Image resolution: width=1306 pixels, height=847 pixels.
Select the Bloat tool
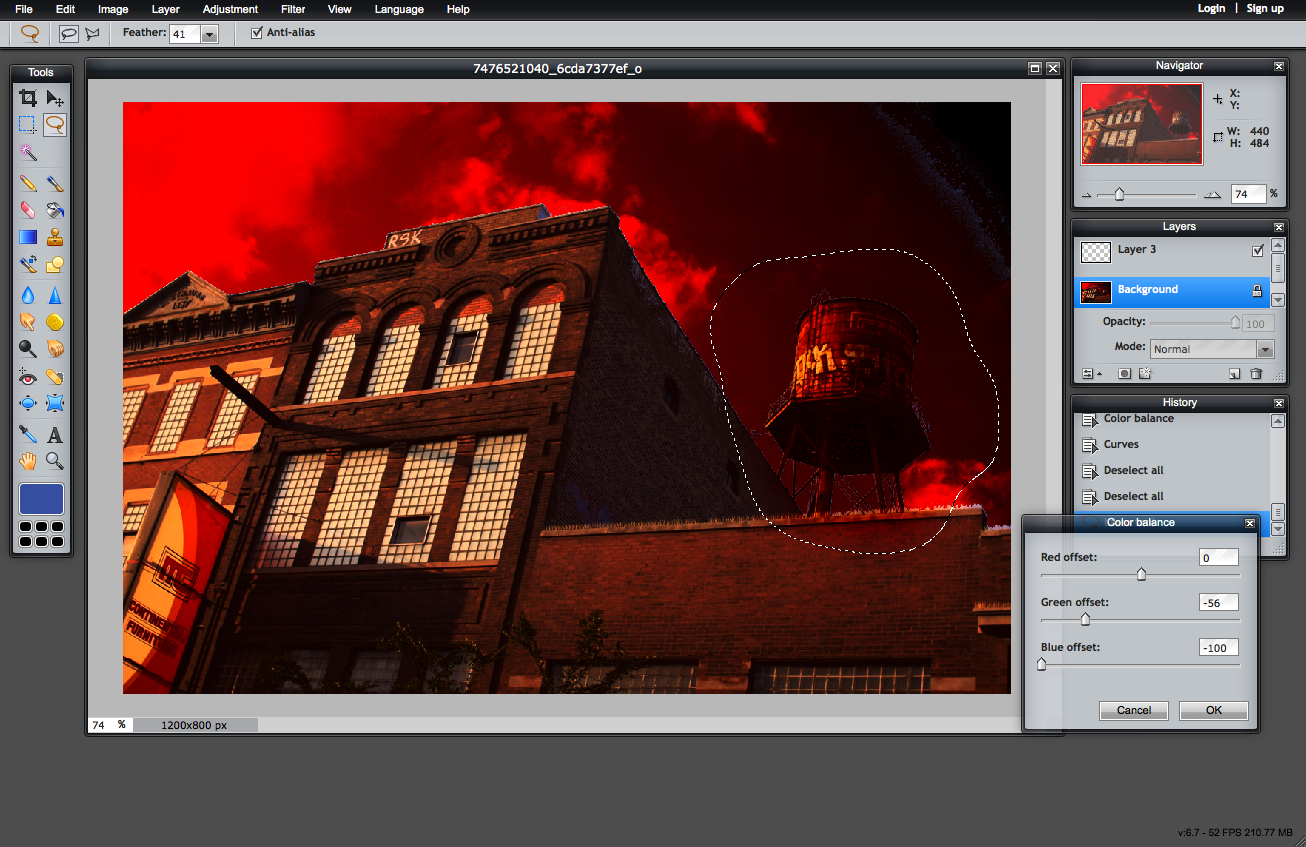tap(28, 404)
